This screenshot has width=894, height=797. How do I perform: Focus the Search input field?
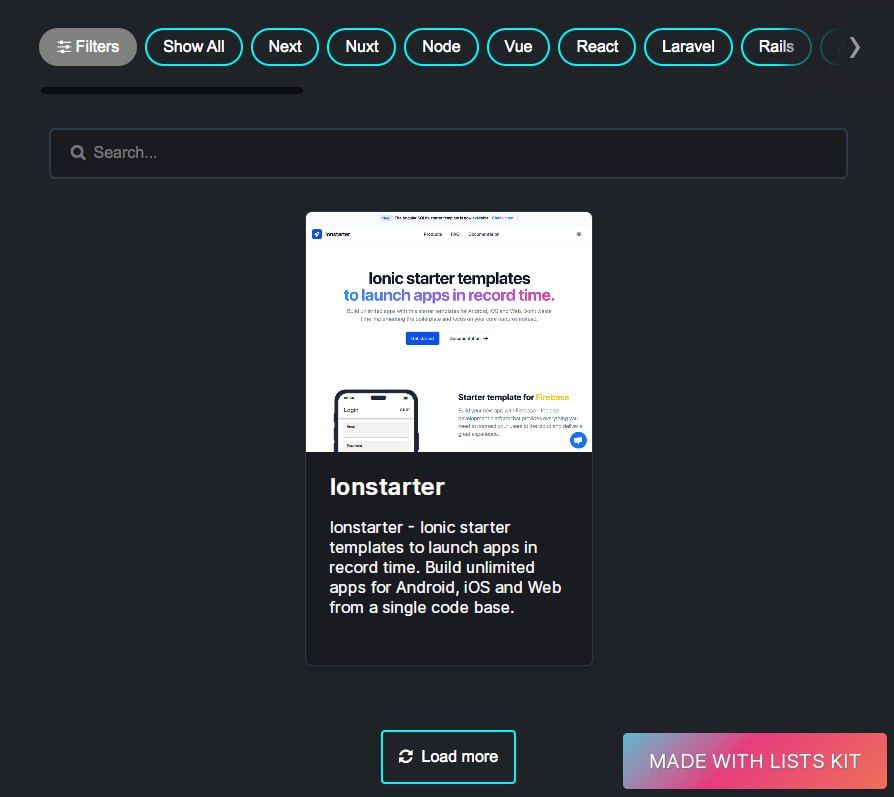(x=448, y=153)
